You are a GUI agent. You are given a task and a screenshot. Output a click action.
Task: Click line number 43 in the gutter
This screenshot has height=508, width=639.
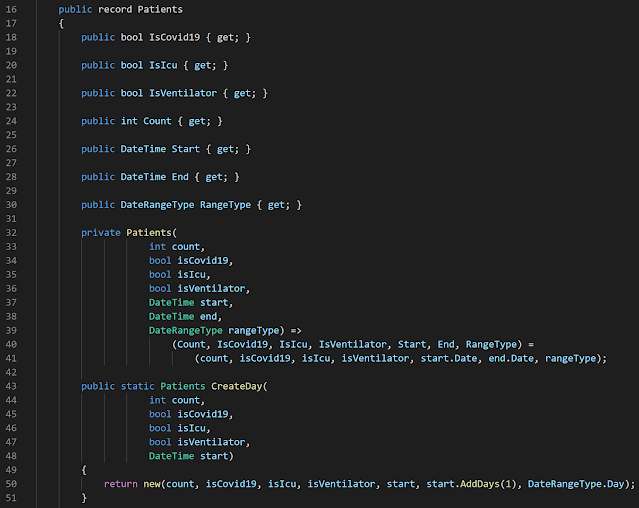11,386
